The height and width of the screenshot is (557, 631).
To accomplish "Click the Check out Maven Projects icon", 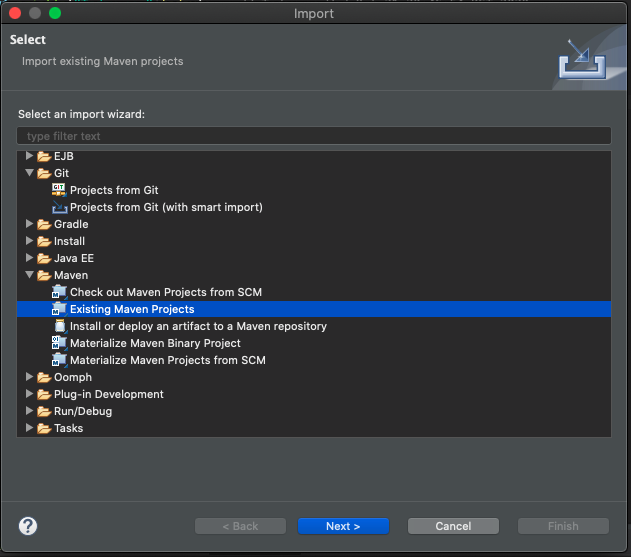I will [x=59, y=292].
